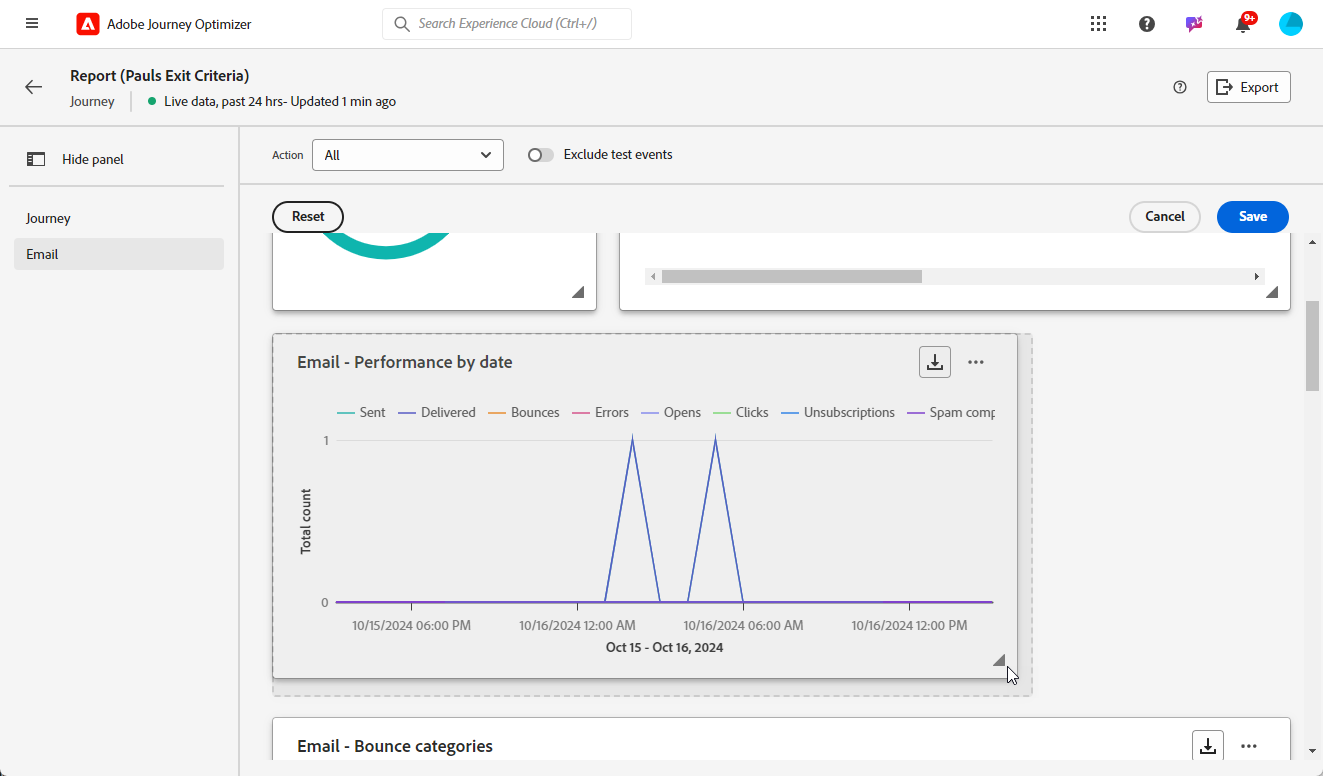Click the Save button
The image size is (1323, 776).
[1252, 216]
